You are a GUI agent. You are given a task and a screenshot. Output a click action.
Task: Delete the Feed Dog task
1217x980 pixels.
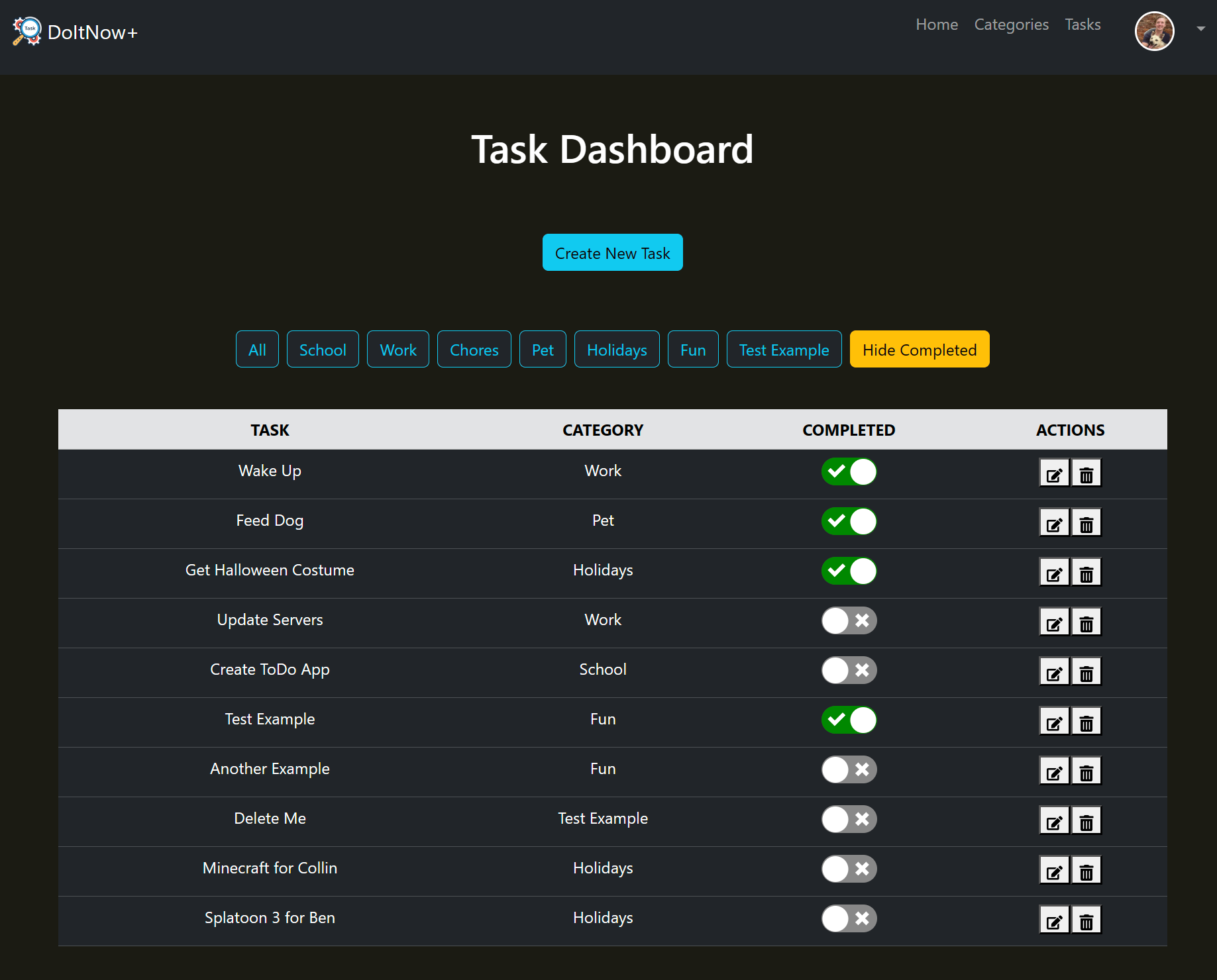pyautogui.click(x=1086, y=523)
